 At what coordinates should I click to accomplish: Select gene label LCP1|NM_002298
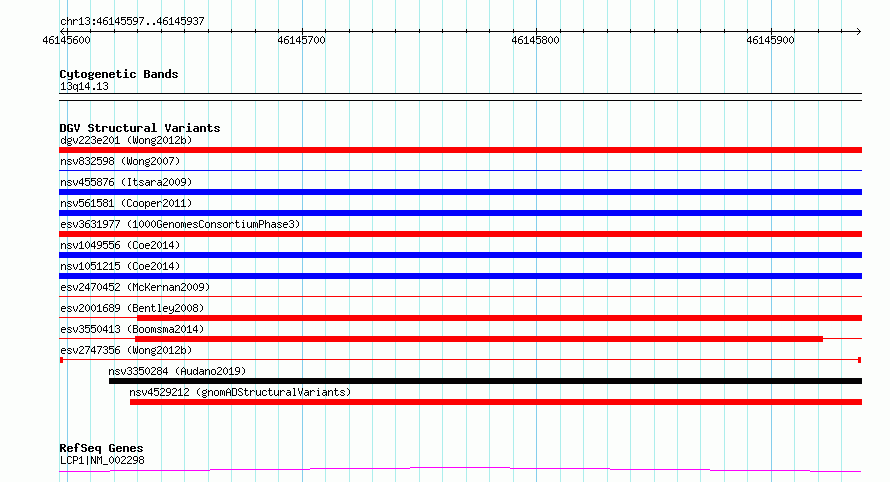[x=102, y=460]
